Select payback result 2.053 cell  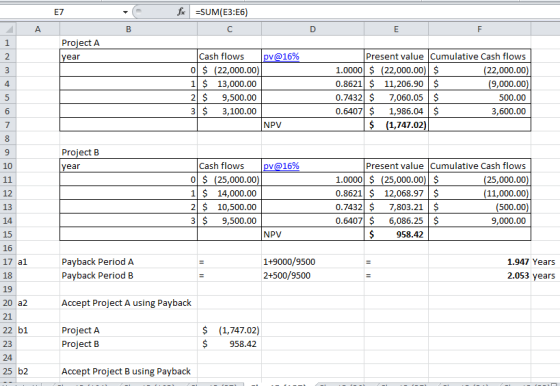point(480,275)
